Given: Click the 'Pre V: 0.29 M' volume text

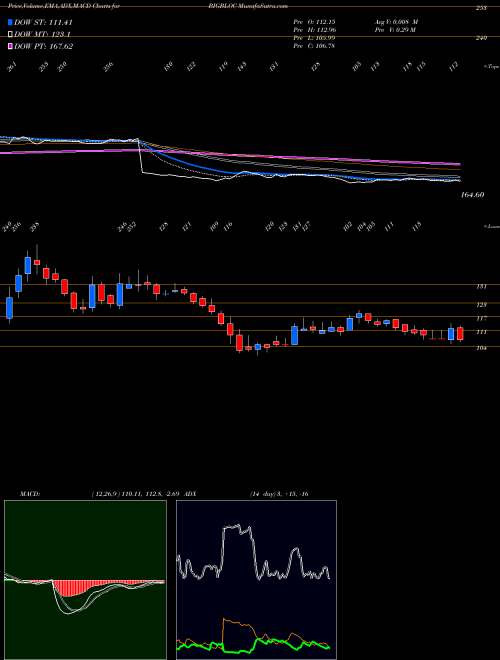Looking at the screenshot, I should click(x=396, y=30).
